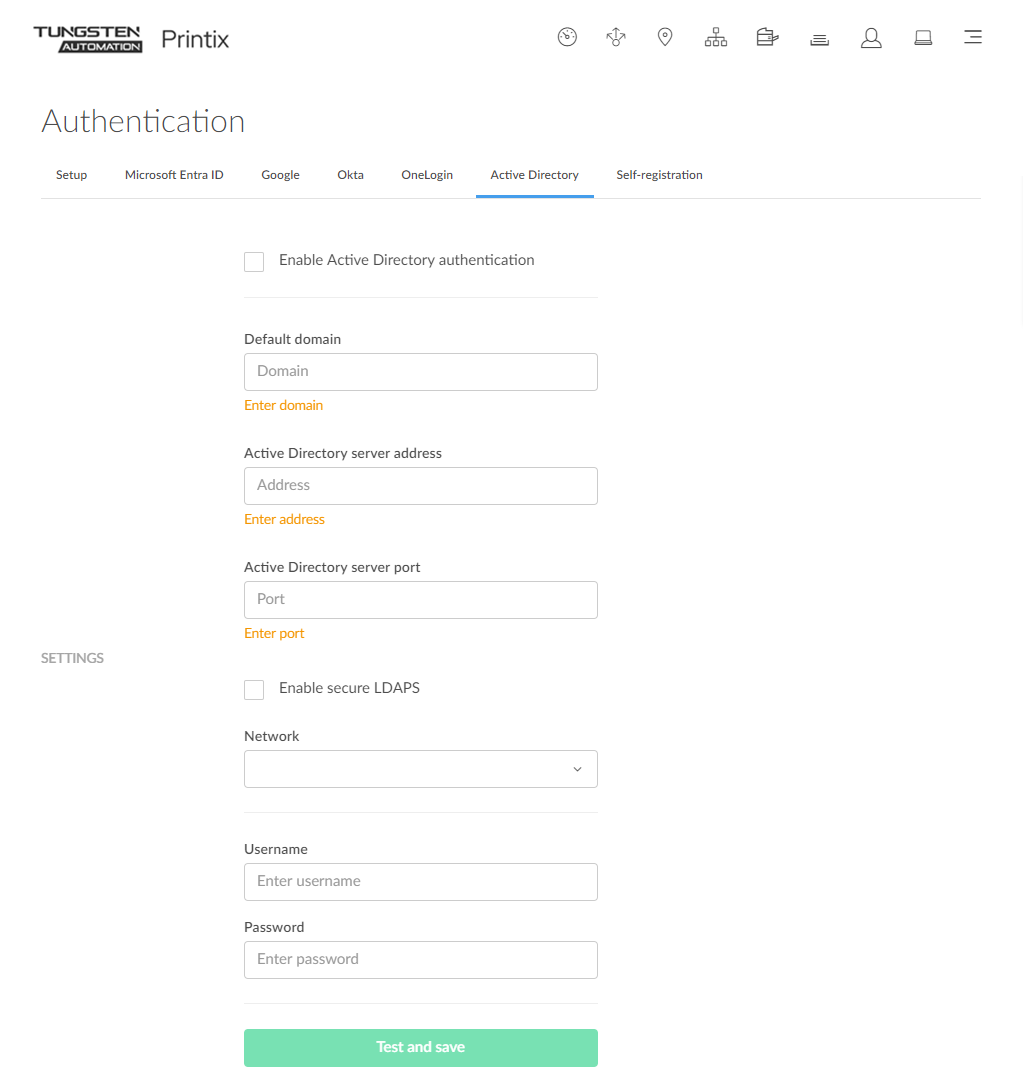This screenshot has height=1086, width=1024.
Task: Check the Enable secure LDAPS box
Action: pyautogui.click(x=254, y=690)
